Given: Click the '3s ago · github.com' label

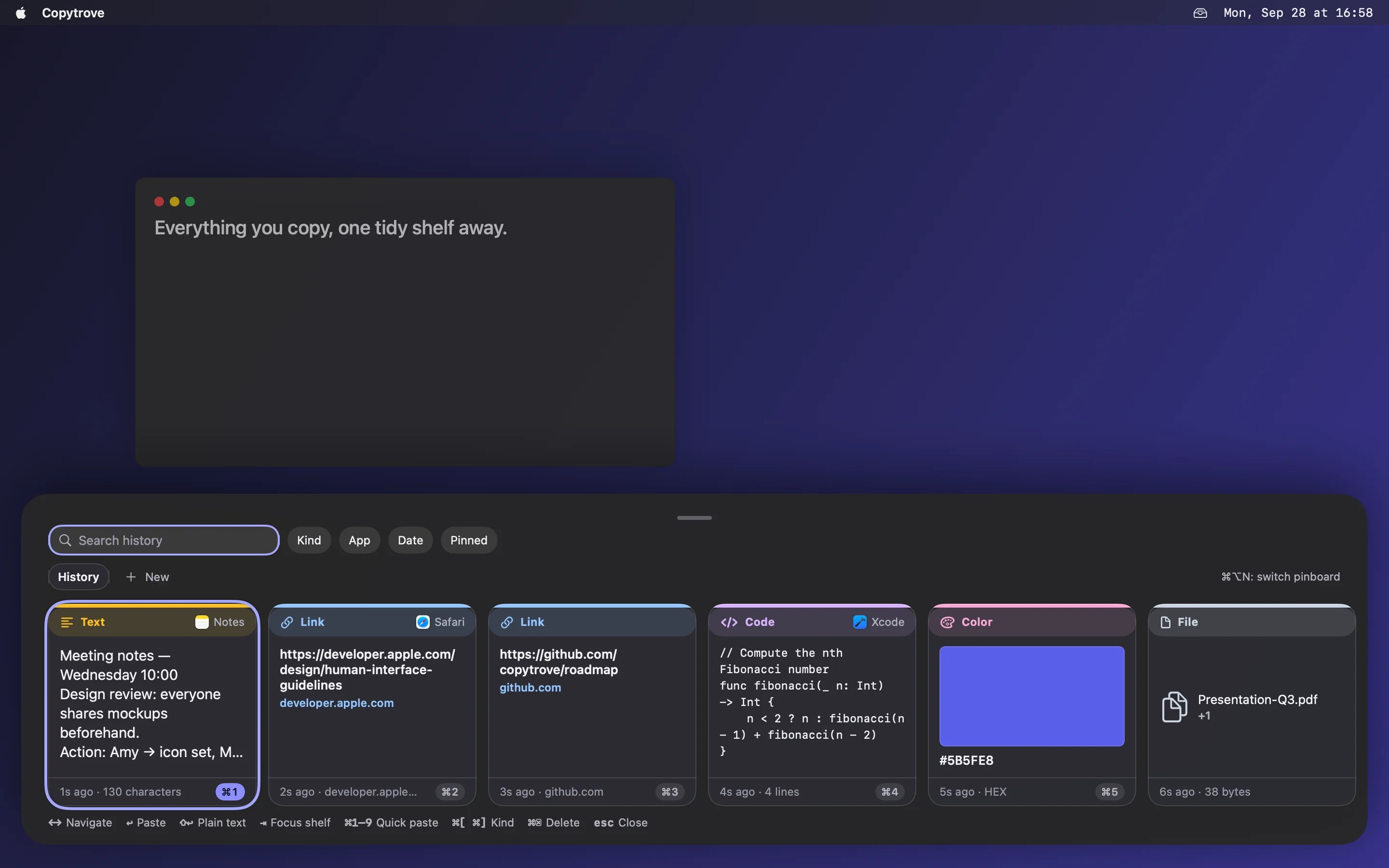Looking at the screenshot, I should click(551, 792).
